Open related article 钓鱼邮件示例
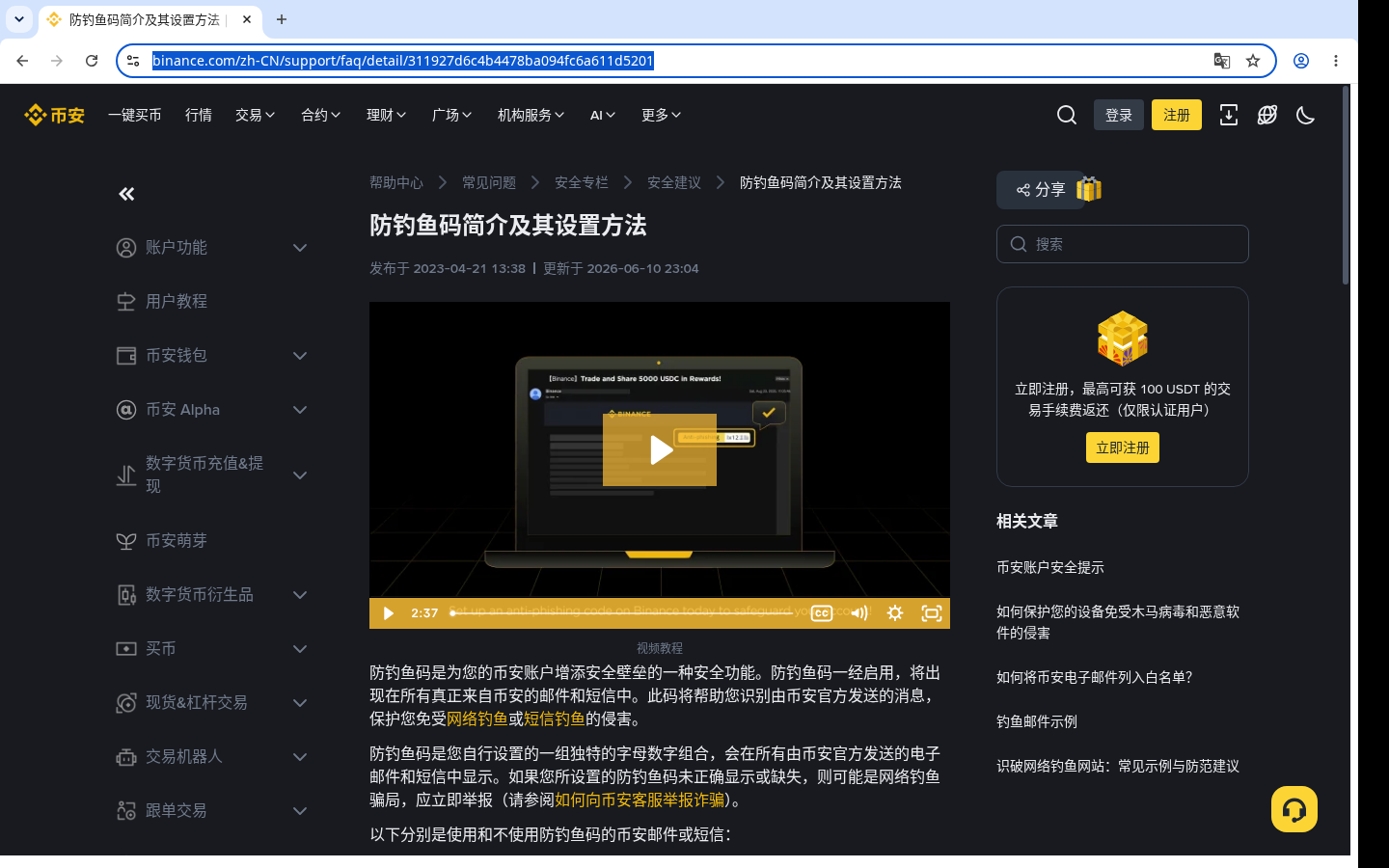This screenshot has height=868, width=1389. [x=1037, y=721]
